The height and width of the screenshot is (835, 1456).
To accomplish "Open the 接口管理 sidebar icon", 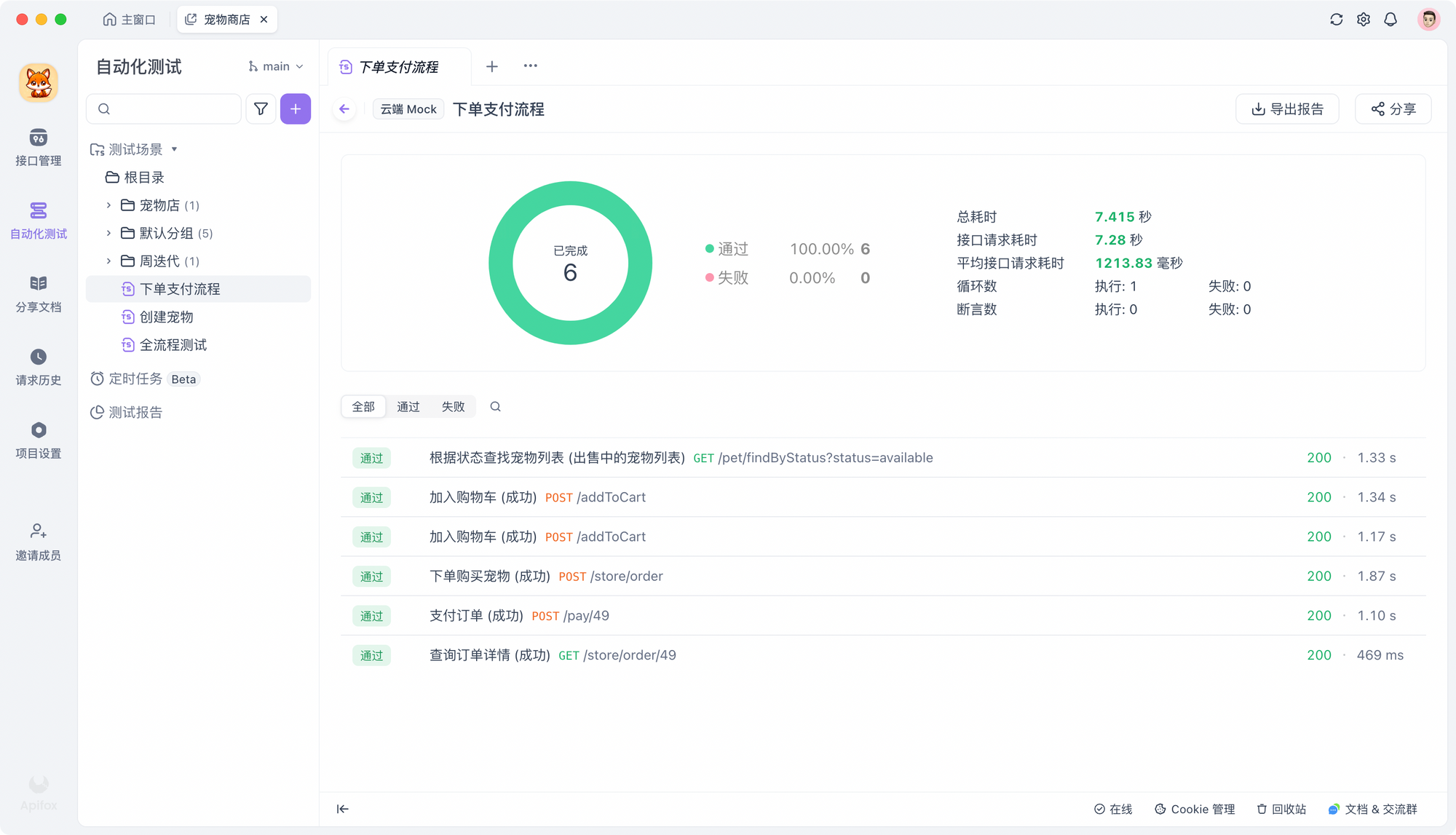I will click(x=38, y=138).
